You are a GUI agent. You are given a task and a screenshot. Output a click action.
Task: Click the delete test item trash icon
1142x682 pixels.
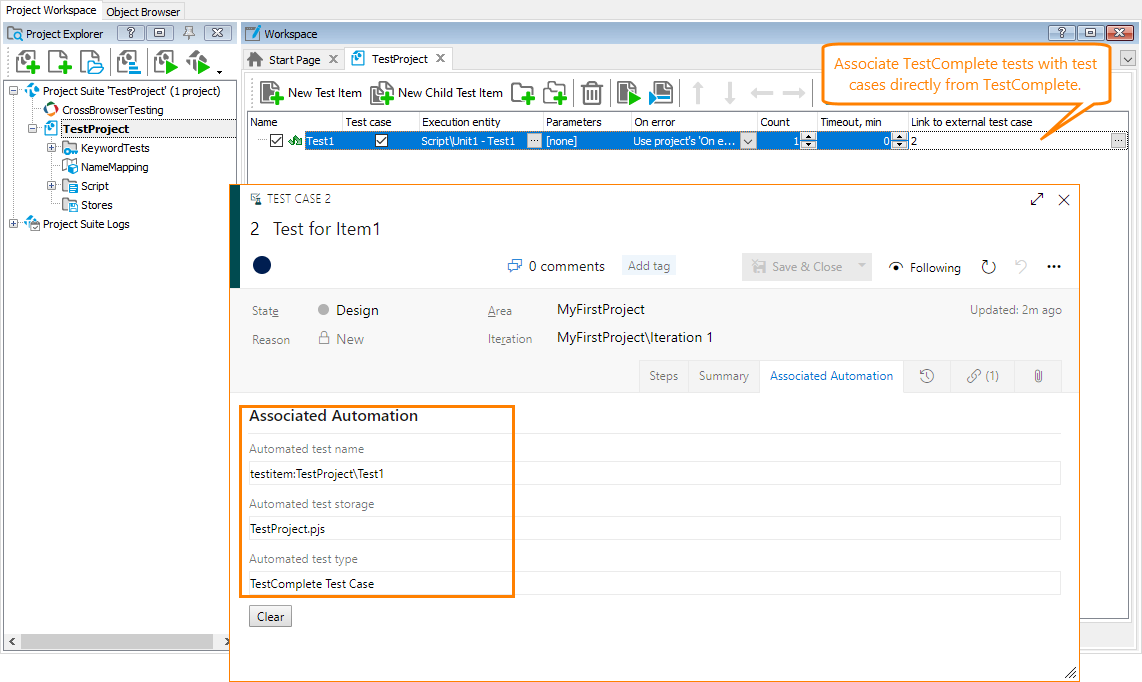coord(591,93)
